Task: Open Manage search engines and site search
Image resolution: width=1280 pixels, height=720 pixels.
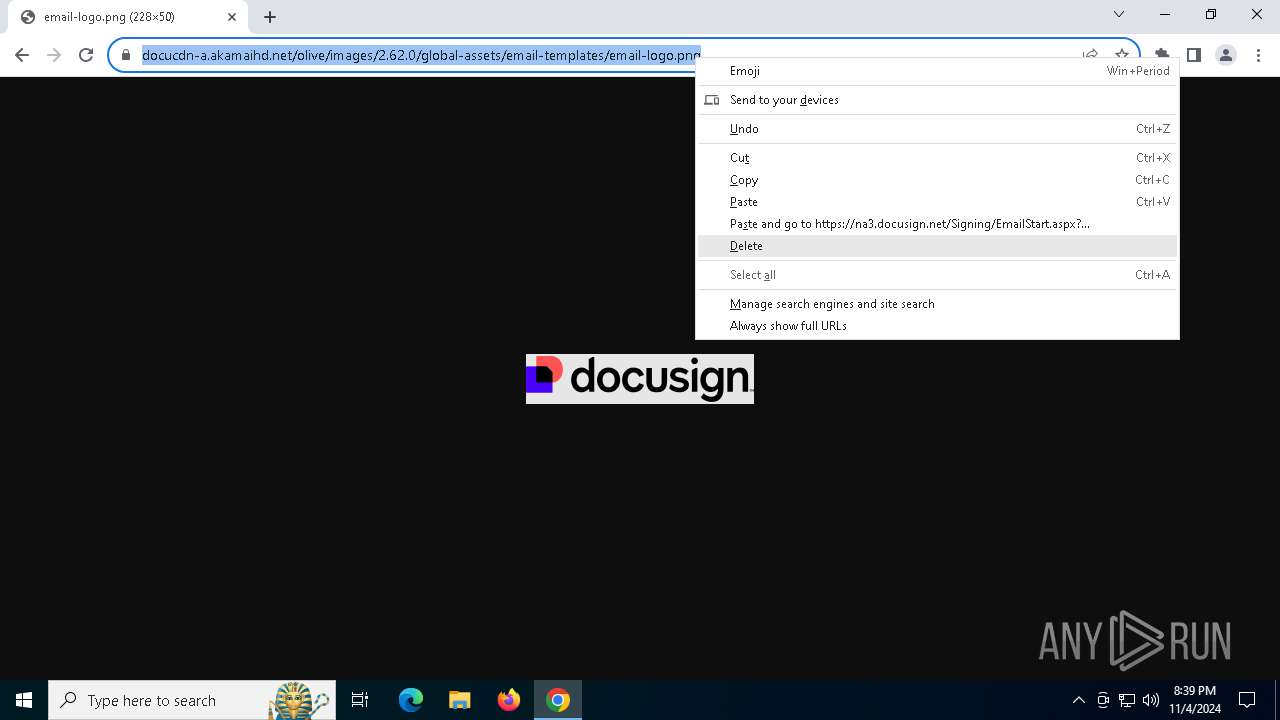Action: [x=937, y=304]
